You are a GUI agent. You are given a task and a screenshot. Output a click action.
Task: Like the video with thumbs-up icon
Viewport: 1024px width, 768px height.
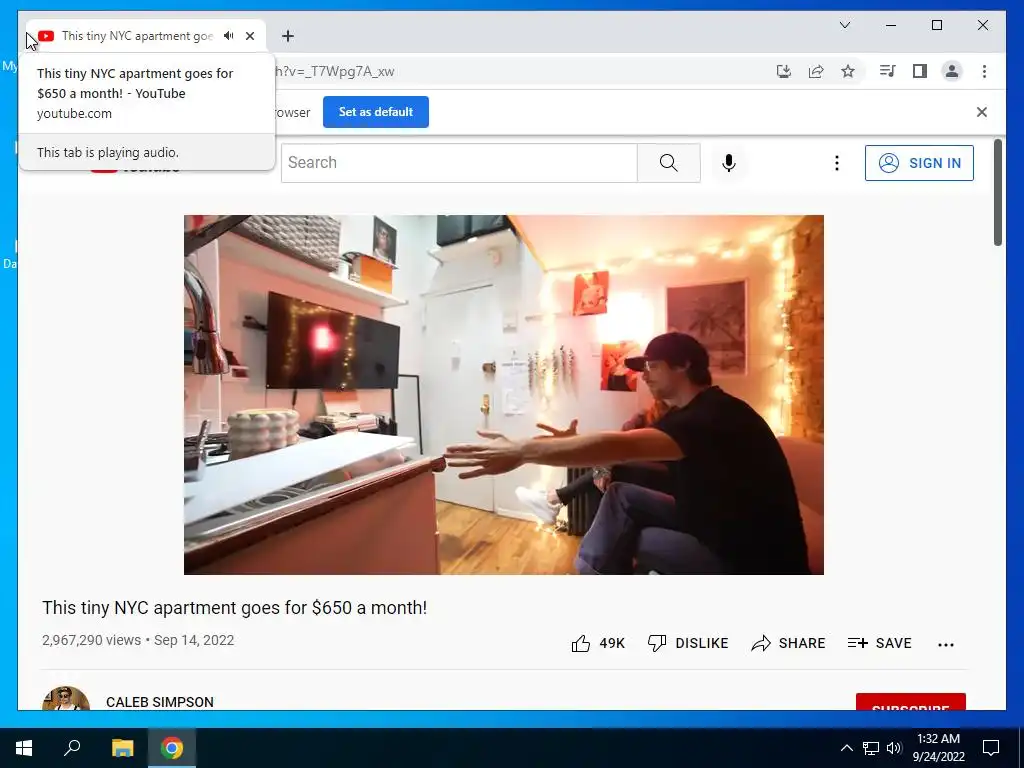pos(581,643)
